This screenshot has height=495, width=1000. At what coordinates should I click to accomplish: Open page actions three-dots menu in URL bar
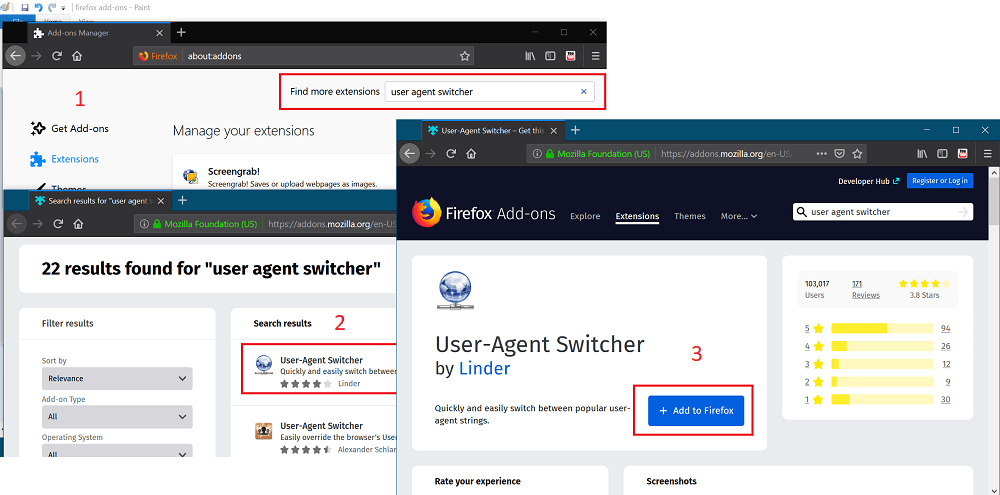point(821,153)
